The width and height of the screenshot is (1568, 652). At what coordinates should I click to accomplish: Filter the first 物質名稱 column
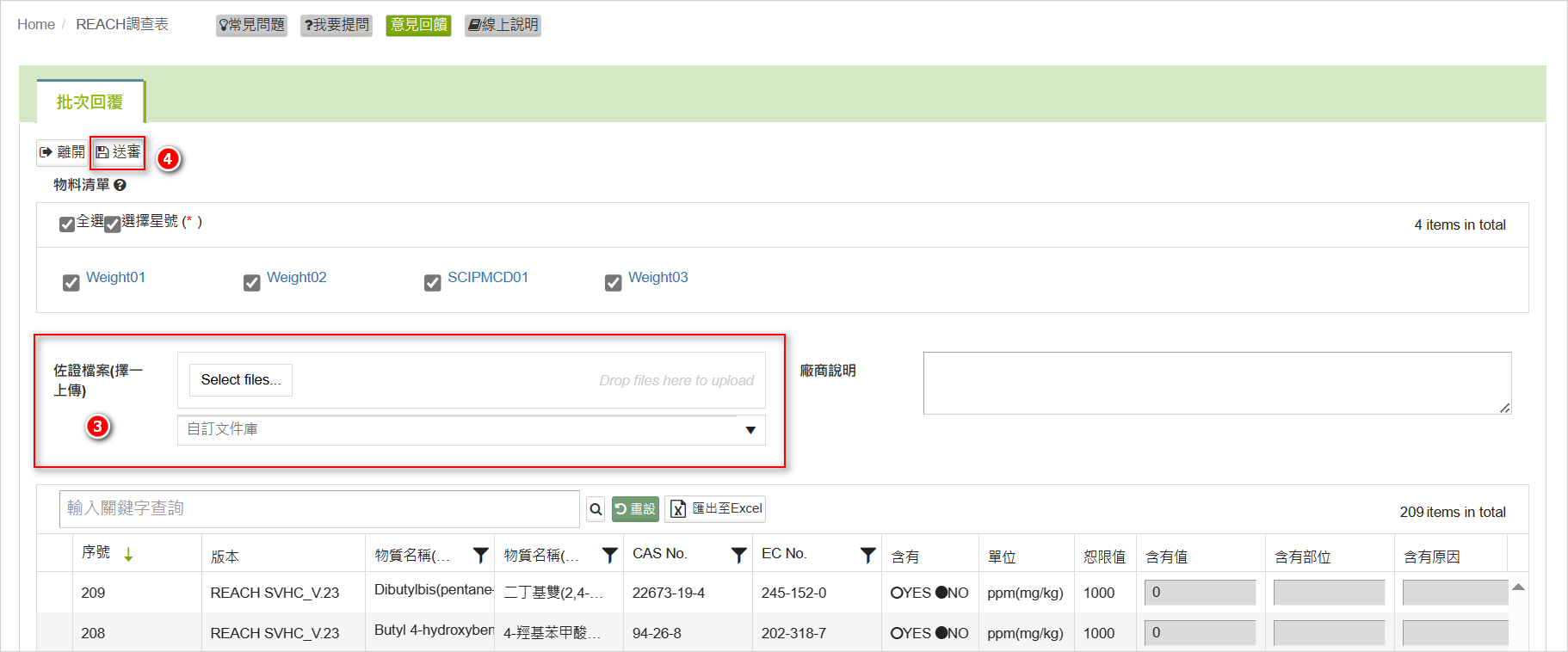click(481, 556)
